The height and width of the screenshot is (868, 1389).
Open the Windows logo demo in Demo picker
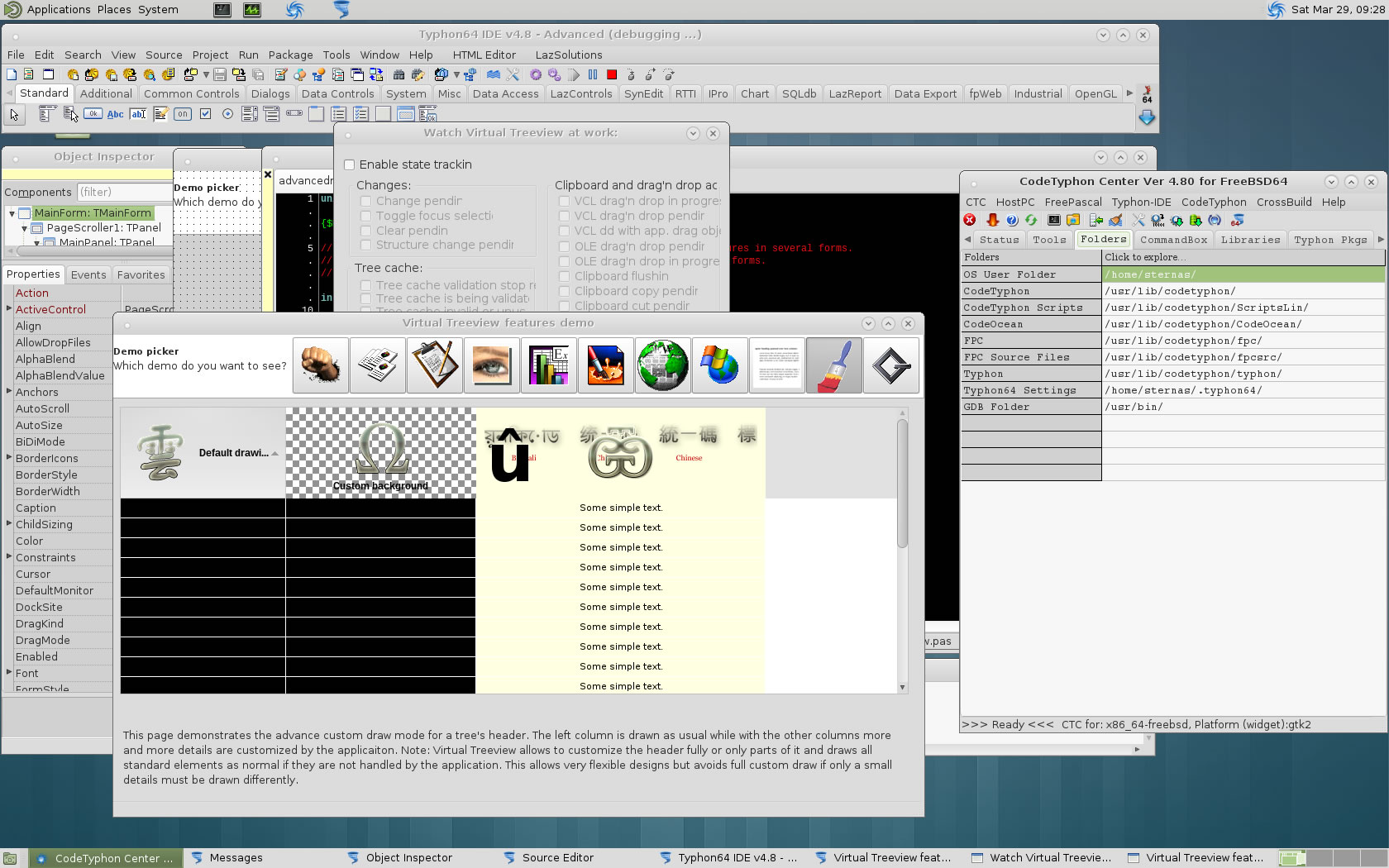point(720,365)
